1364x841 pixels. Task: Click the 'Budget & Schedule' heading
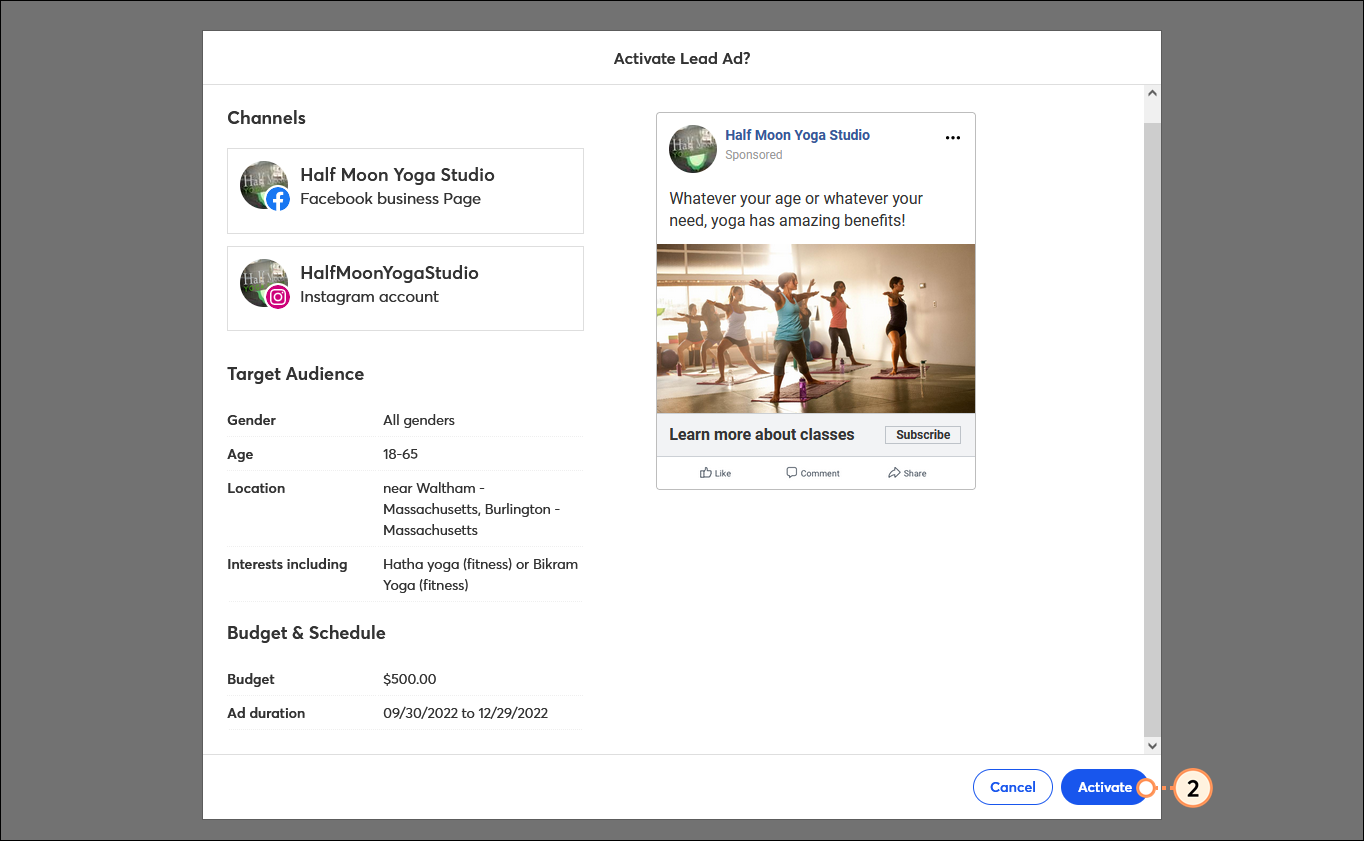[x=306, y=633]
